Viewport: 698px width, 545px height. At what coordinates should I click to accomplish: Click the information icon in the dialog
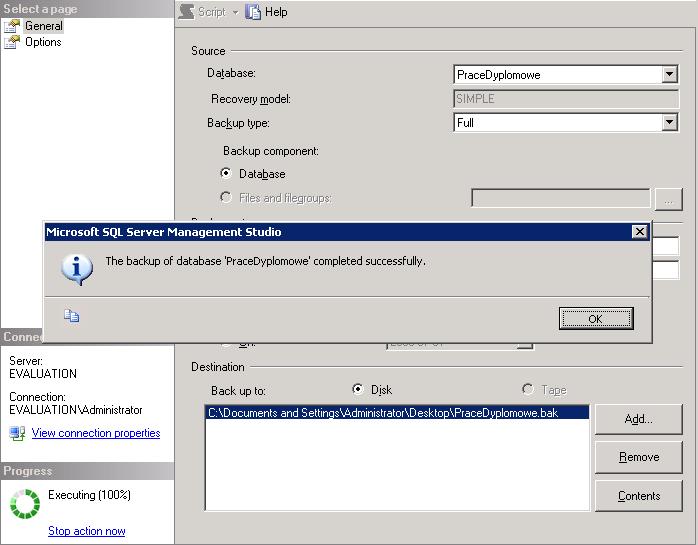point(77,270)
